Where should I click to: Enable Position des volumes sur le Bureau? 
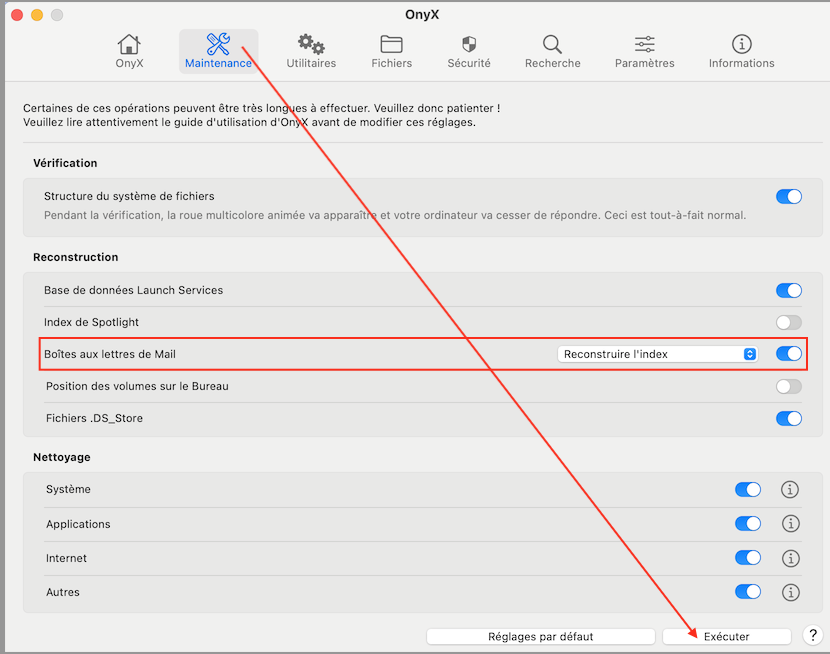pos(789,386)
